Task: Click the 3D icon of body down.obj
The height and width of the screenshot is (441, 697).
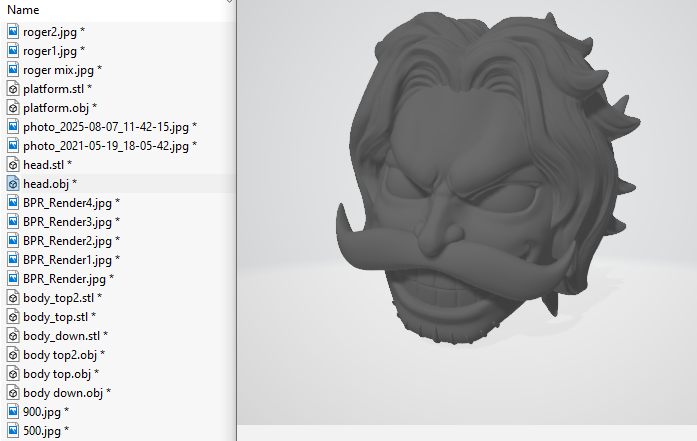Action: 13,393
